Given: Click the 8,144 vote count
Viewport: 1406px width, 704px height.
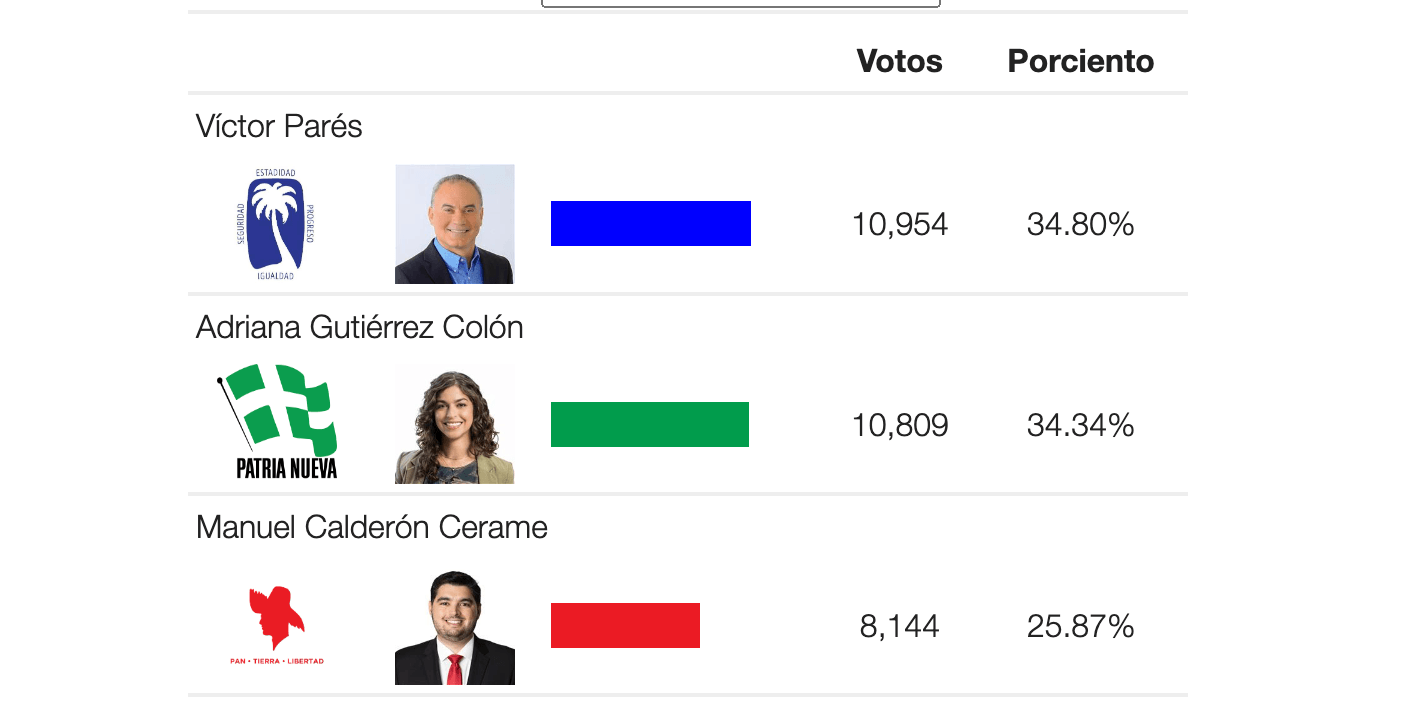Looking at the screenshot, I should click(x=899, y=626).
